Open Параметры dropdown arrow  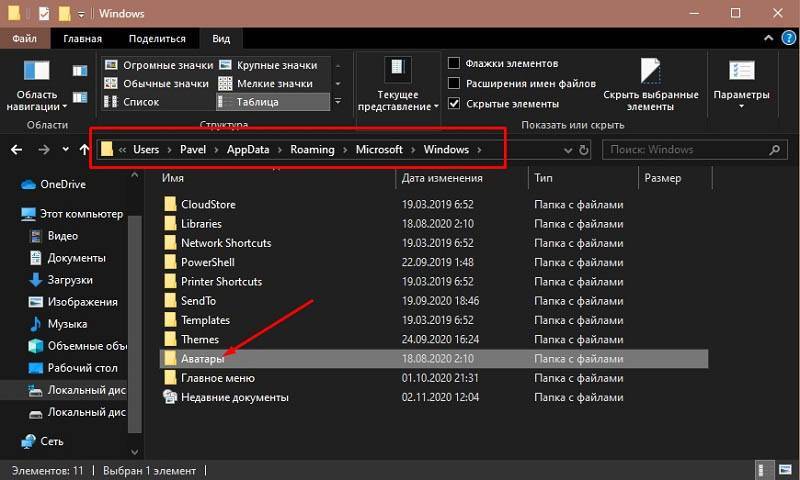click(741, 107)
